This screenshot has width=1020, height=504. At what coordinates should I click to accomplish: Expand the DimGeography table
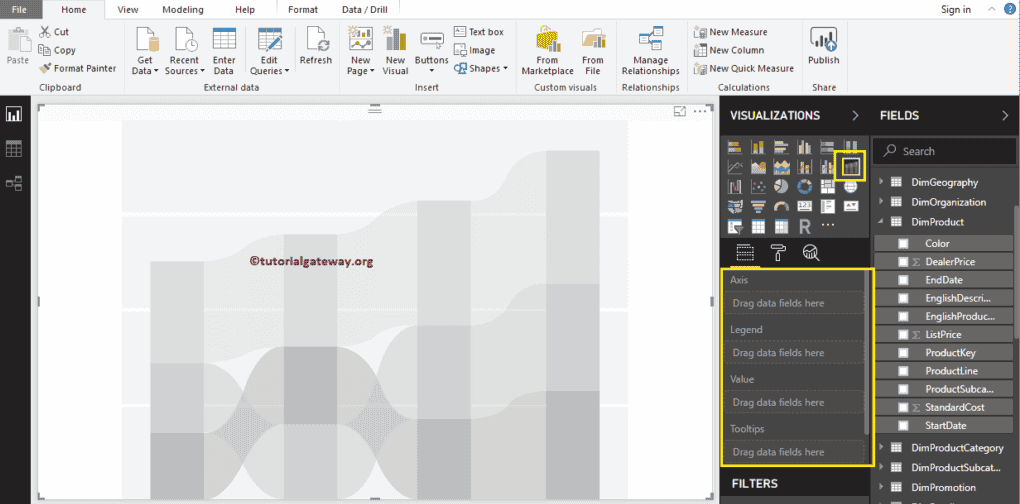click(x=881, y=182)
